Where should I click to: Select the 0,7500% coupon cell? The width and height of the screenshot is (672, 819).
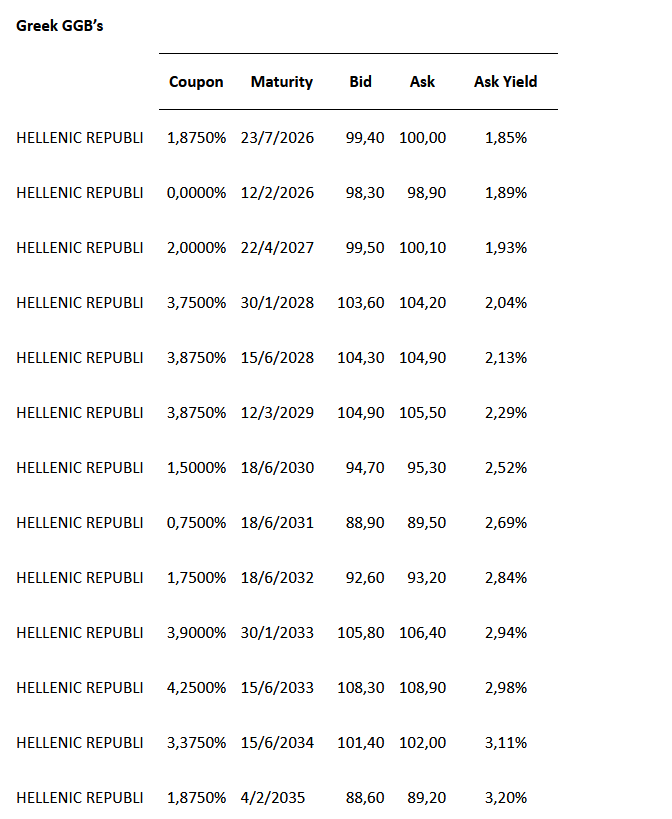(x=196, y=522)
